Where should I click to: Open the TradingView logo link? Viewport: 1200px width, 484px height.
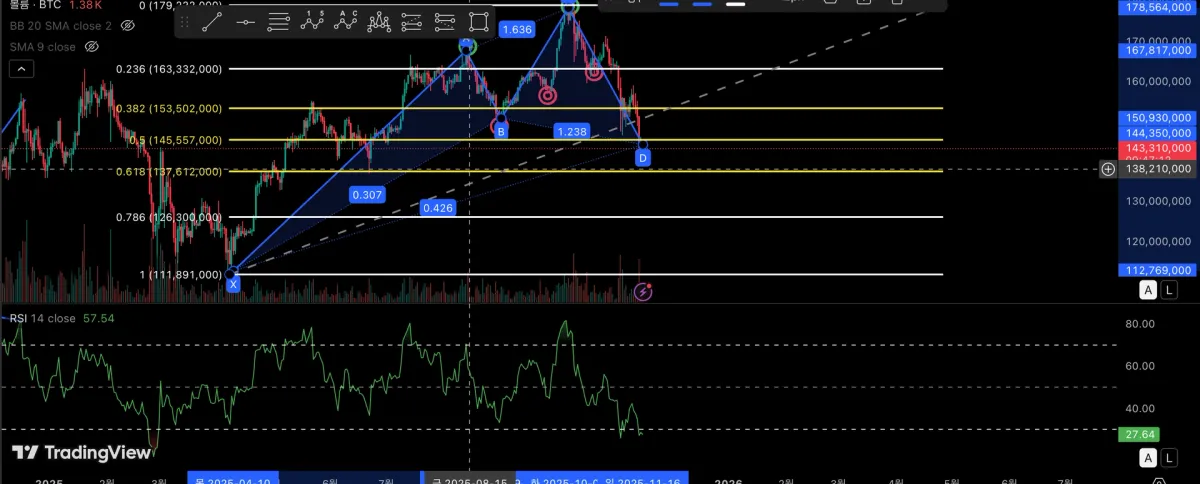pos(81,453)
